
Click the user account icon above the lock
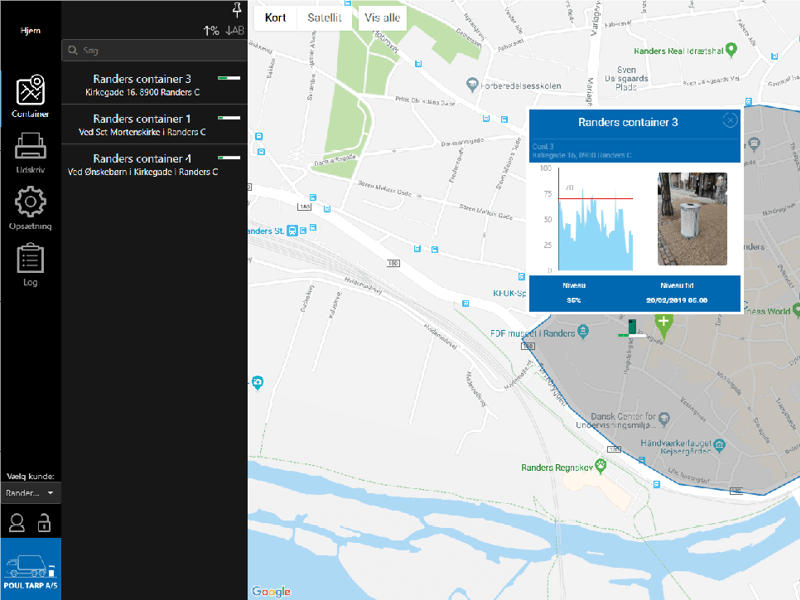pyautogui.click(x=15, y=521)
